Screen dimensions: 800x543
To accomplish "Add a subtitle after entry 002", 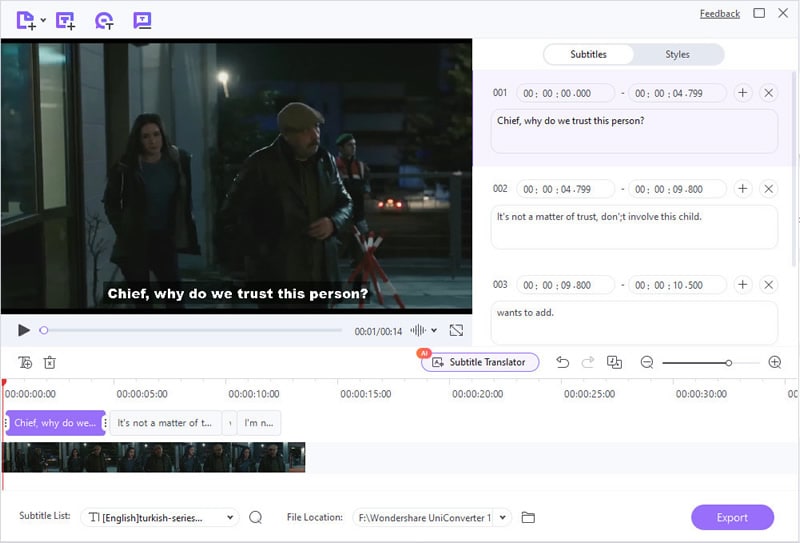I will pyautogui.click(x=743, y=189).
